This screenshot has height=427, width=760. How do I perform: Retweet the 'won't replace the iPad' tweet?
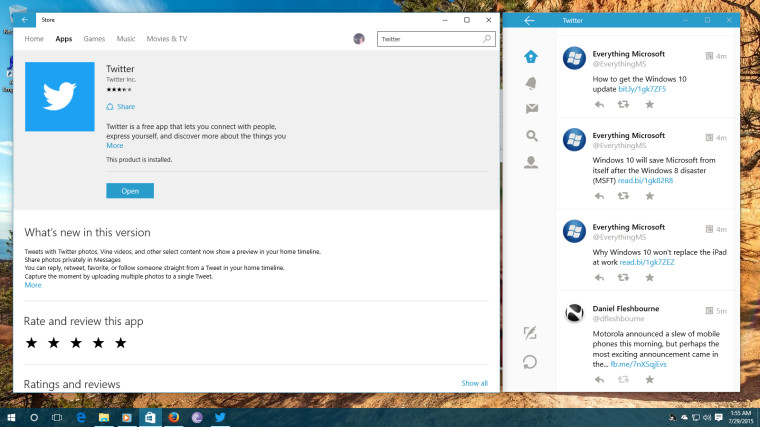pyautogui.click(x=623, y=278)
